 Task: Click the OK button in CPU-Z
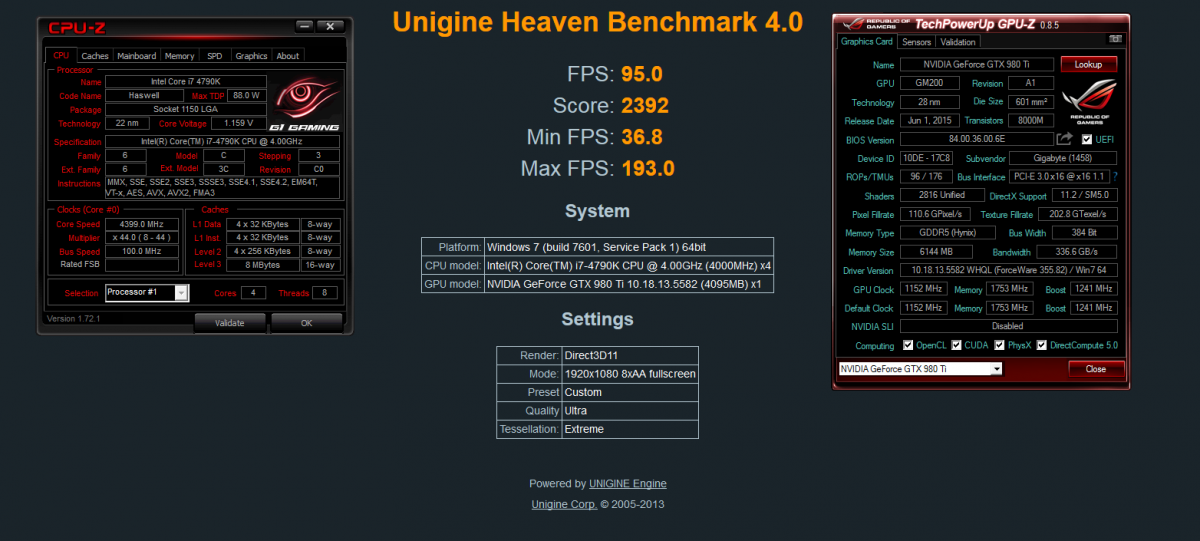(307, 323)
